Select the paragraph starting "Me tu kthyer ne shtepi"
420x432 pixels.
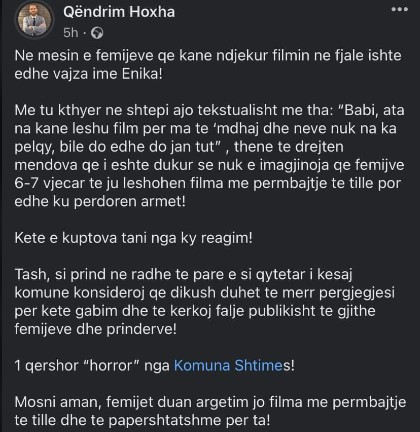point(209,156)
